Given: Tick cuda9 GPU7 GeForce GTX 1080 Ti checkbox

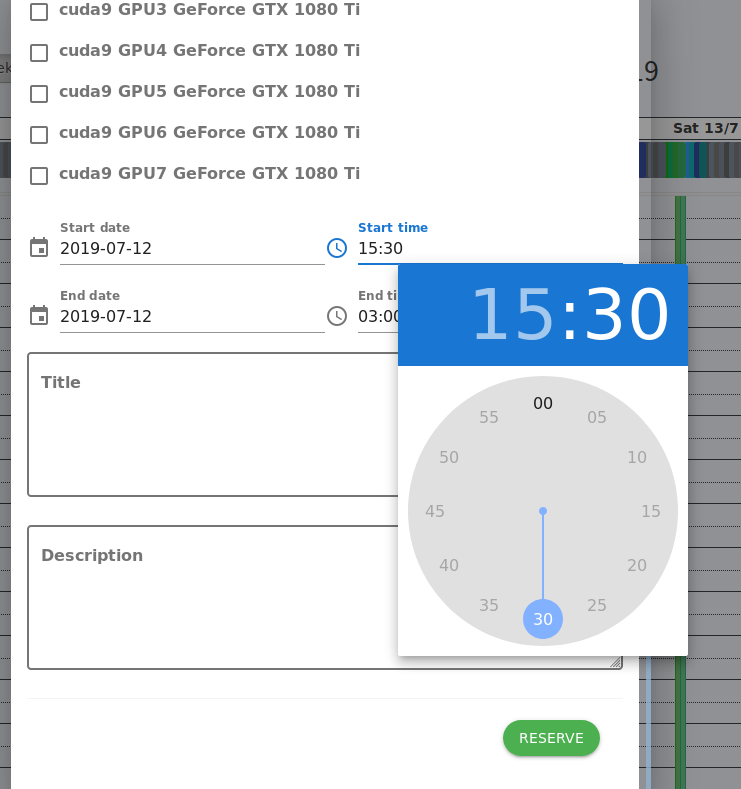Looking at the screenshot, I should (x=39, y=176).
